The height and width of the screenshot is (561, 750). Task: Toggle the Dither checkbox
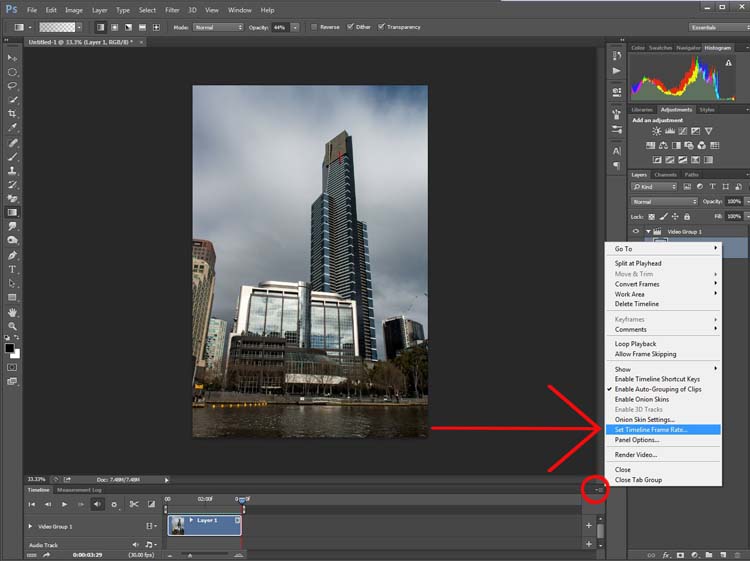349,27
